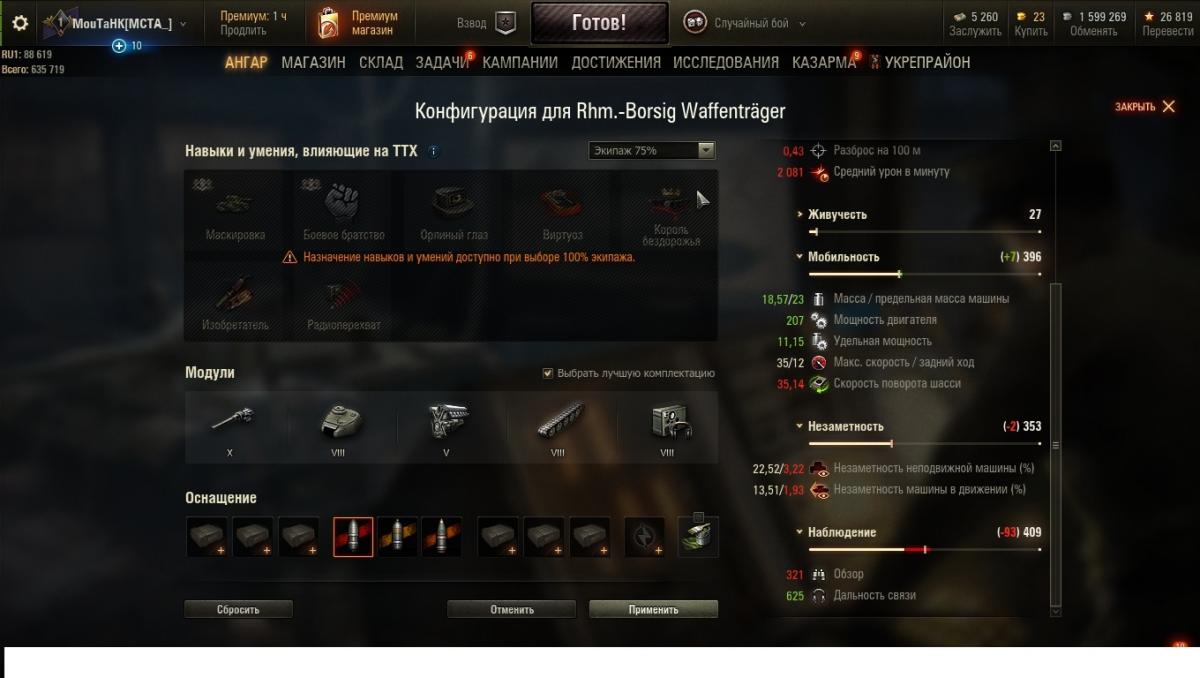Click the stats panel vertical scrollbar
Image resolution: width=1200 pixels, height=678 pixels.
pyautogui.click(x=1055, y=445)
